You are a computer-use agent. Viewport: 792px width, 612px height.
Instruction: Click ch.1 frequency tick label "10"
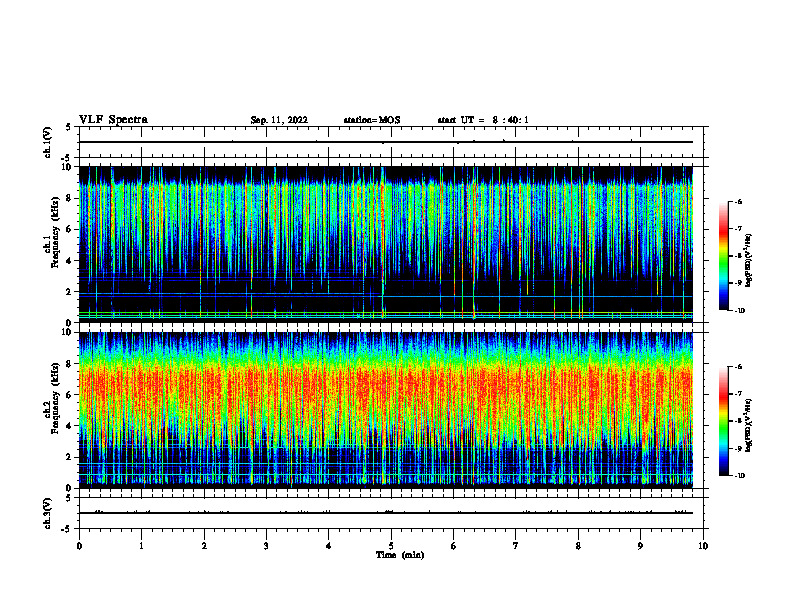pos(68,167)
